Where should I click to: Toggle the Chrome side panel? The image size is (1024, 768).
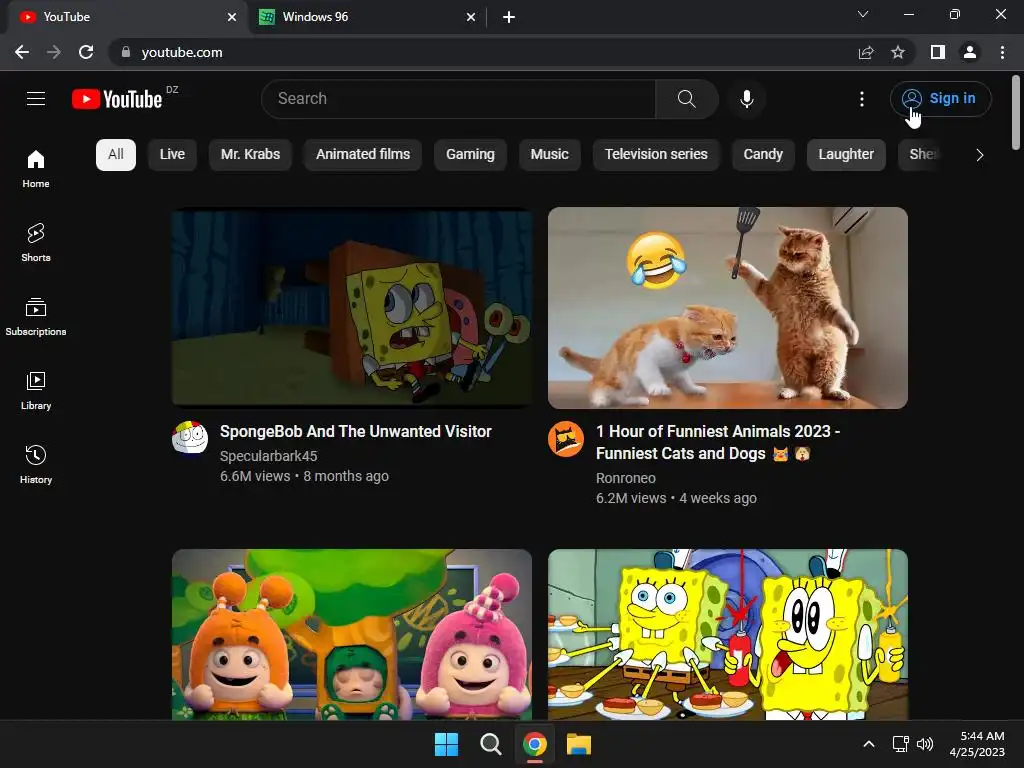938,52
